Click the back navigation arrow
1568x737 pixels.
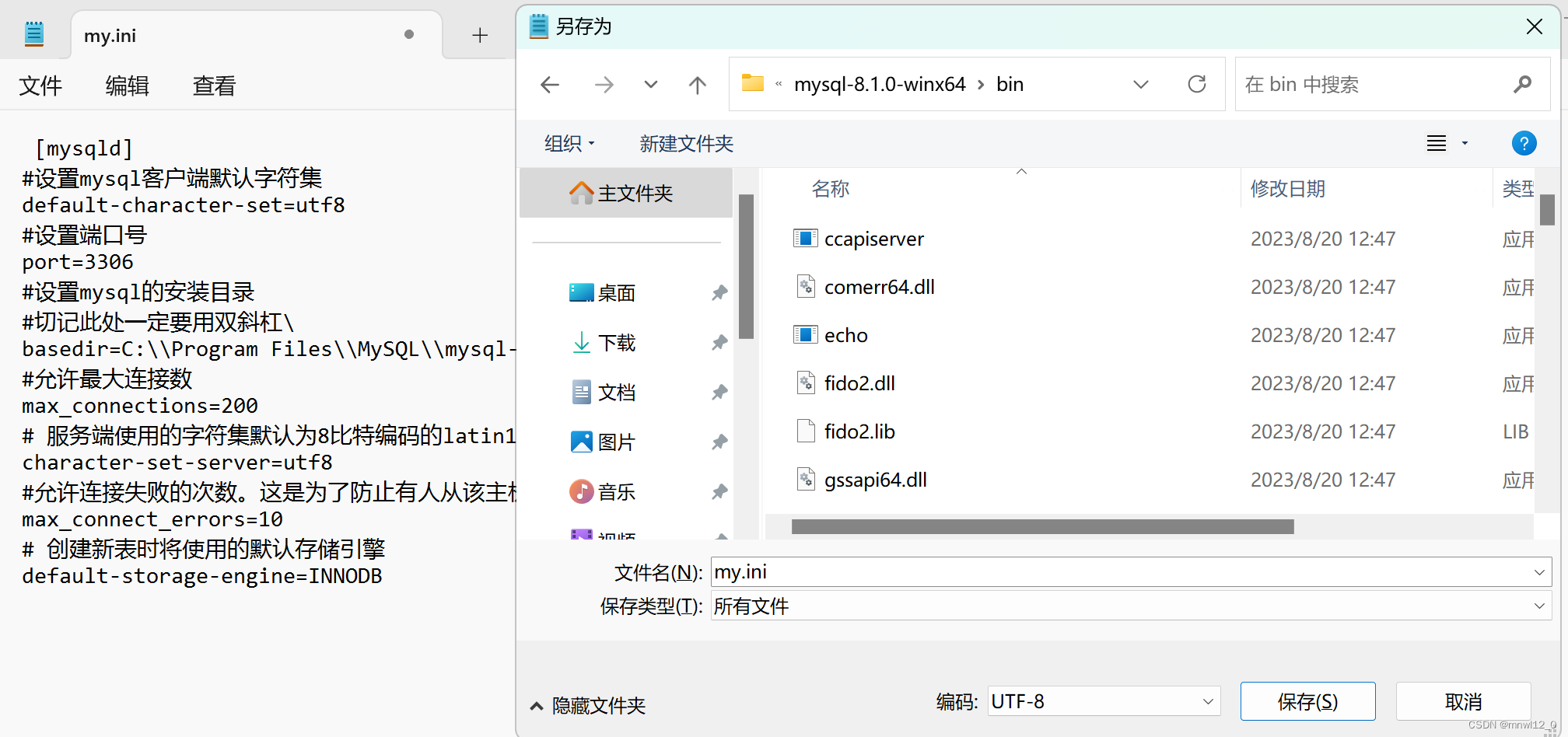click(550, 84)
